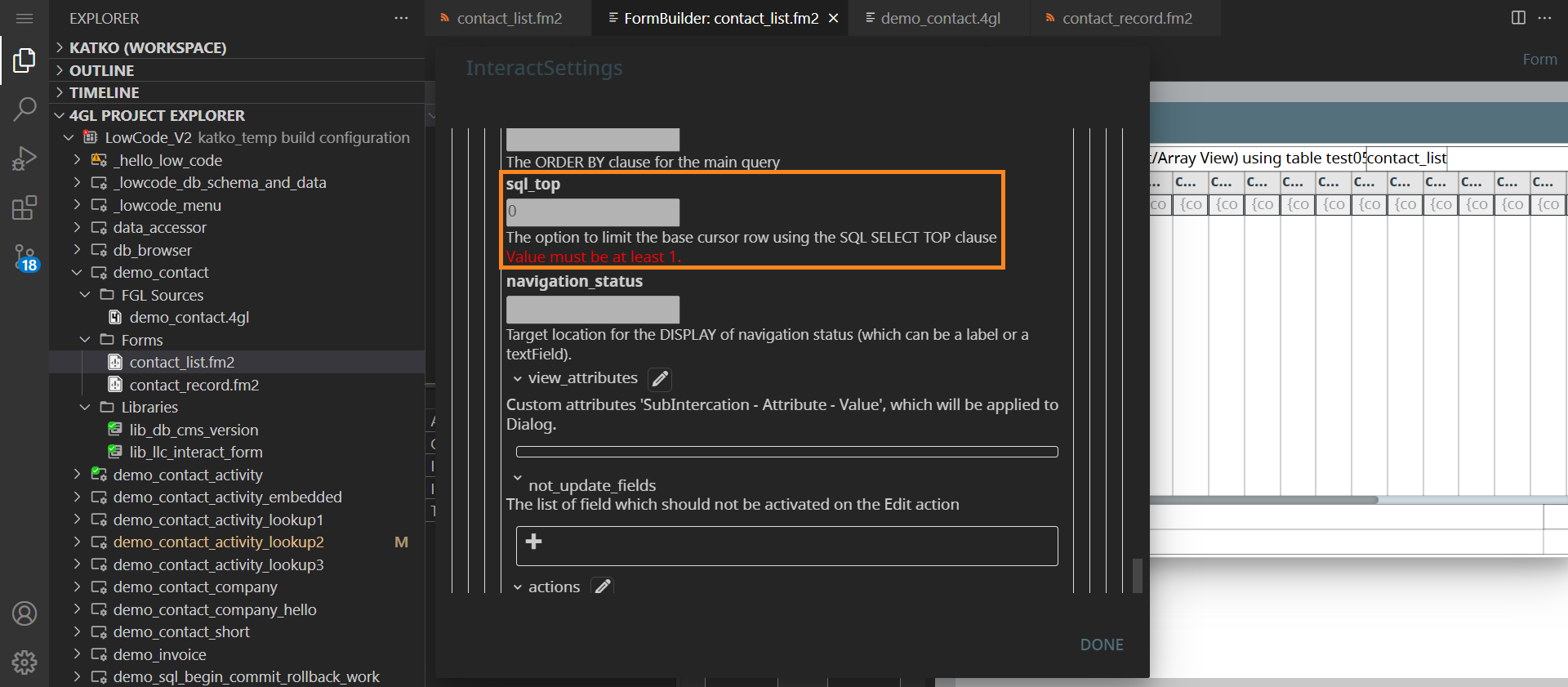Open contact_record.fm2 in Forms folder
The image size is (1568, 687).
[x=194, y=385]
